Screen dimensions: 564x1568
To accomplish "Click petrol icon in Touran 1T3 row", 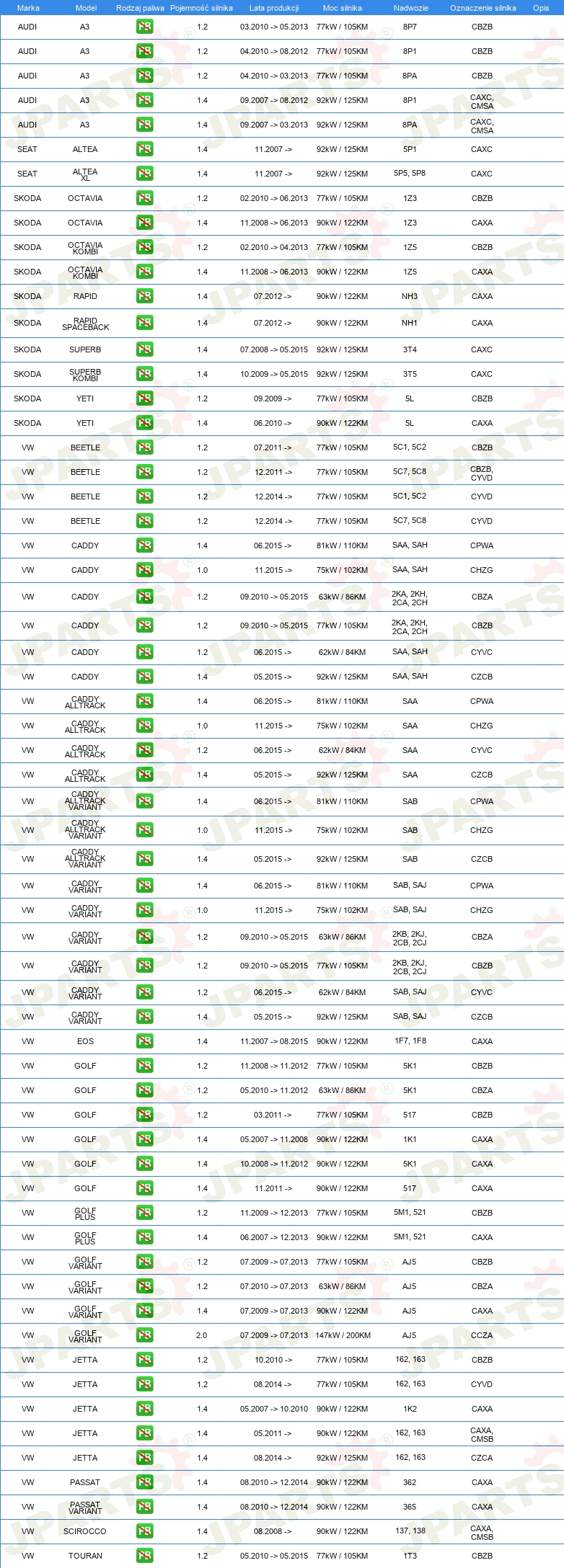I will coord(144,1556).
